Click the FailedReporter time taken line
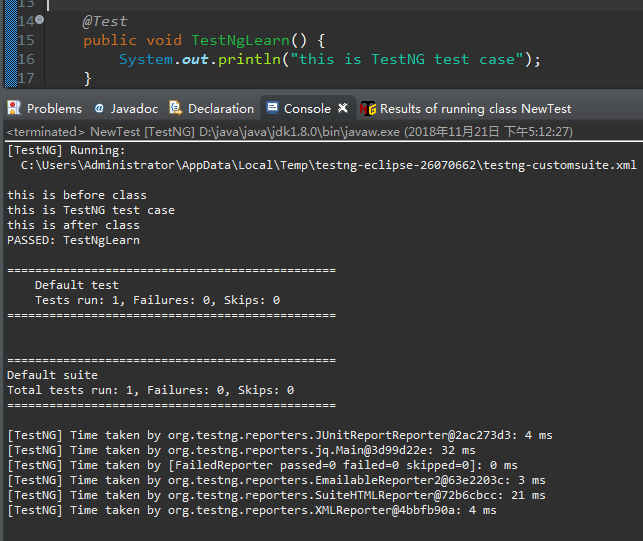Viewport: 643px width, 541px height. 262,465
